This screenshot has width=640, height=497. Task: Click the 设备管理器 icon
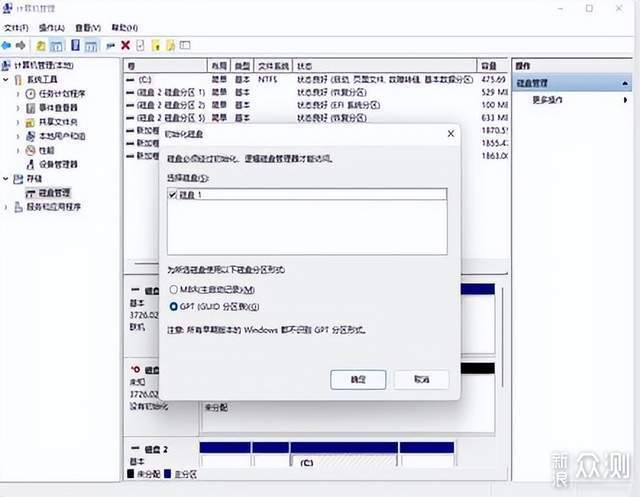30,164
